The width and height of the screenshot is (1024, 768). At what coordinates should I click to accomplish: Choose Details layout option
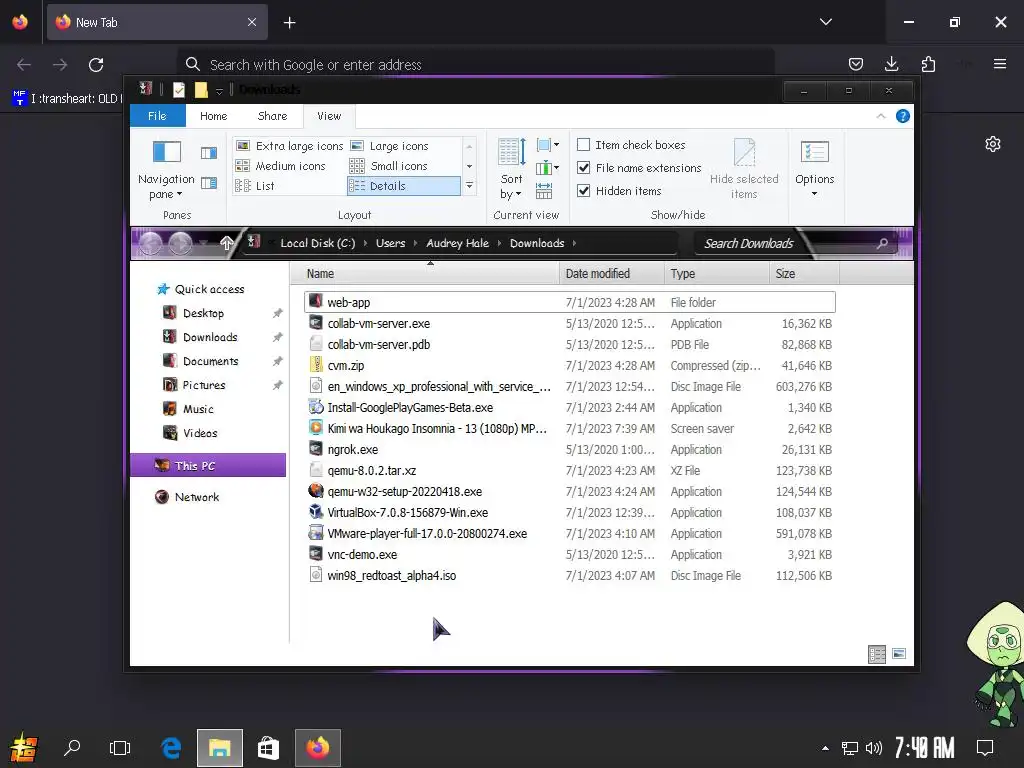point(404,186)
